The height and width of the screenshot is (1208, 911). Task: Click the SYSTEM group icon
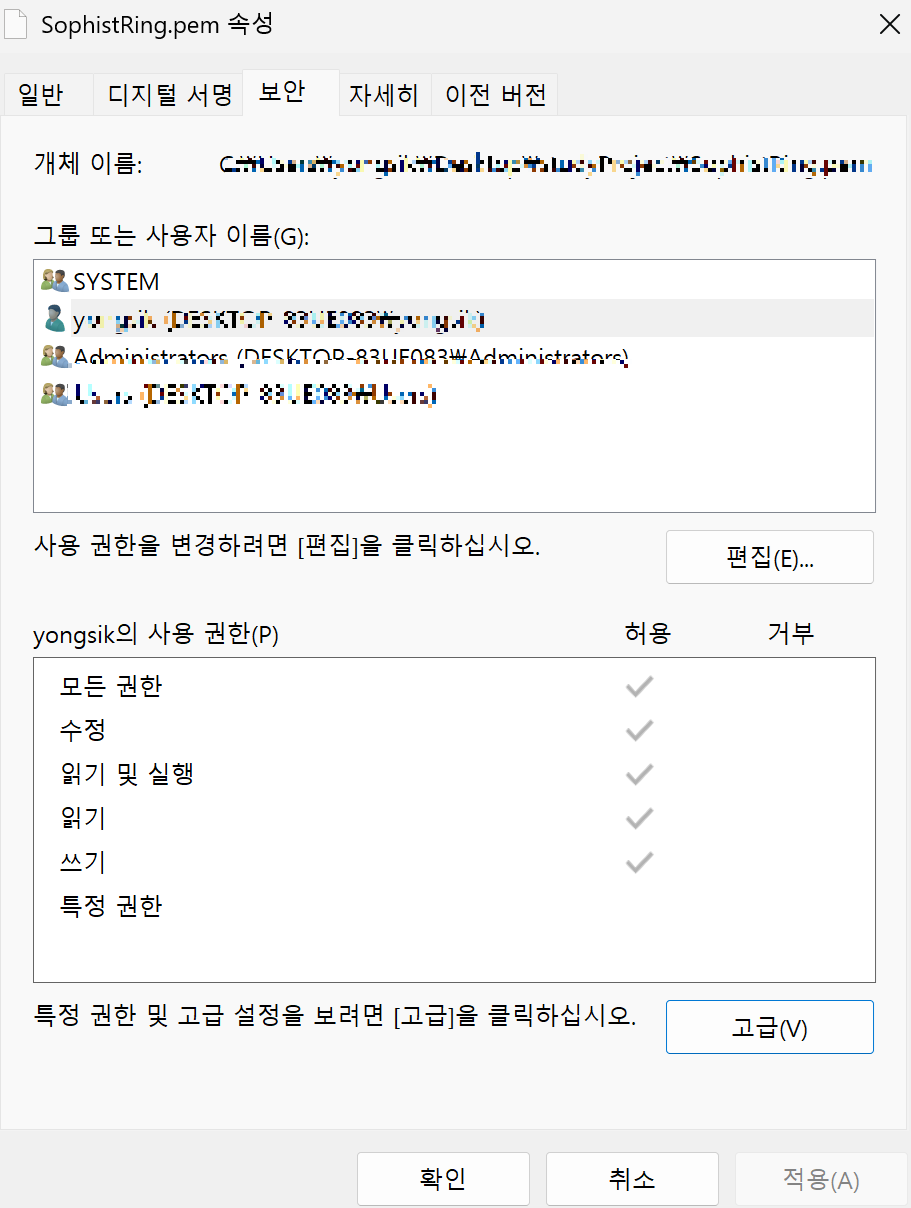[54, 281]
